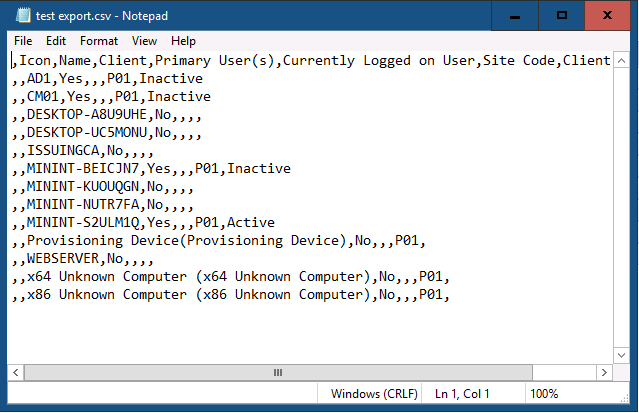
Task: Click the Notepad icon in title bar
Action: tap(23, 15)
